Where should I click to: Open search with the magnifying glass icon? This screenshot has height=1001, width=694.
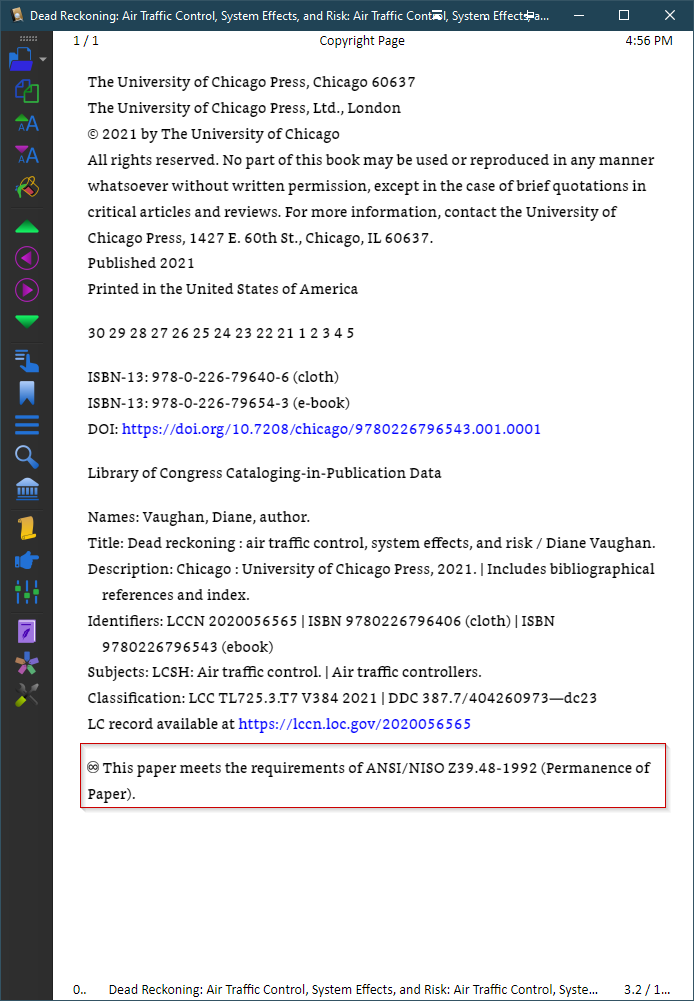click(x=27, y=457)
